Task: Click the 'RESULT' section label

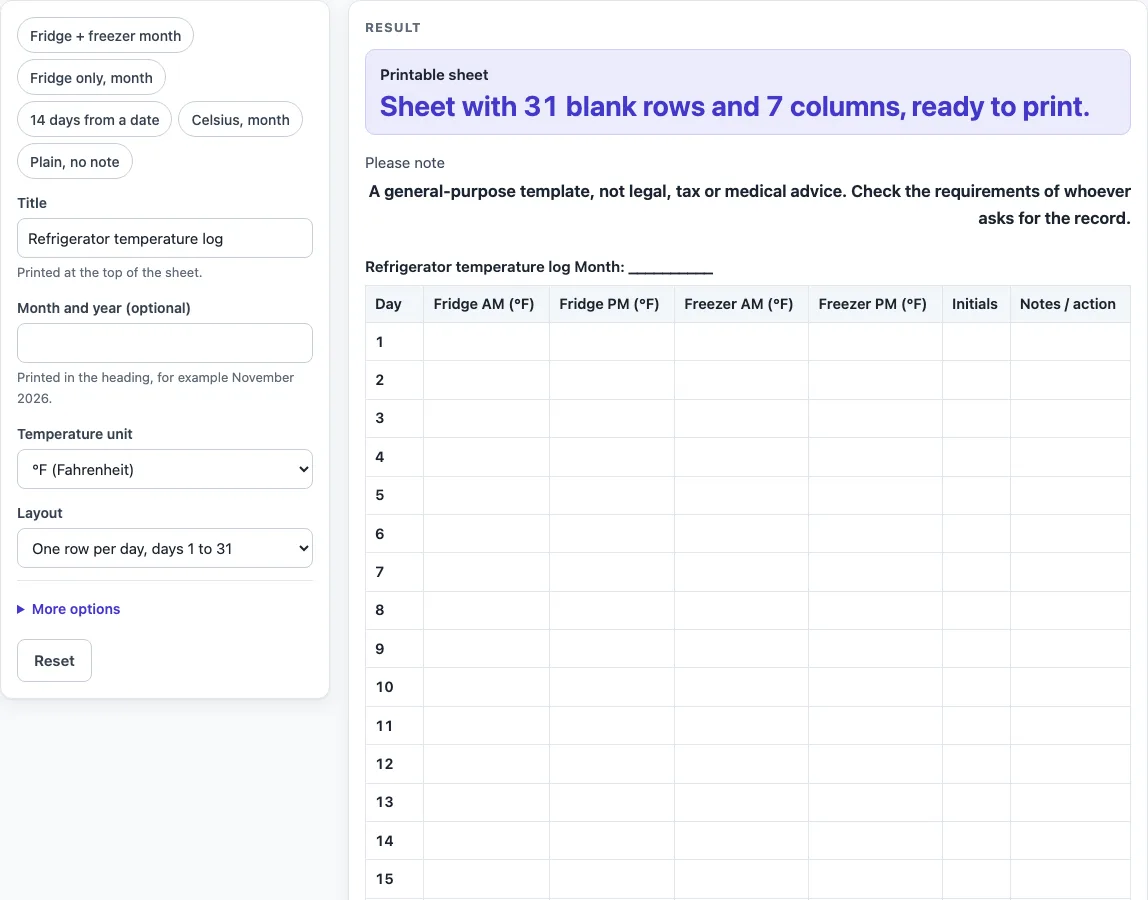Action: 393,28
